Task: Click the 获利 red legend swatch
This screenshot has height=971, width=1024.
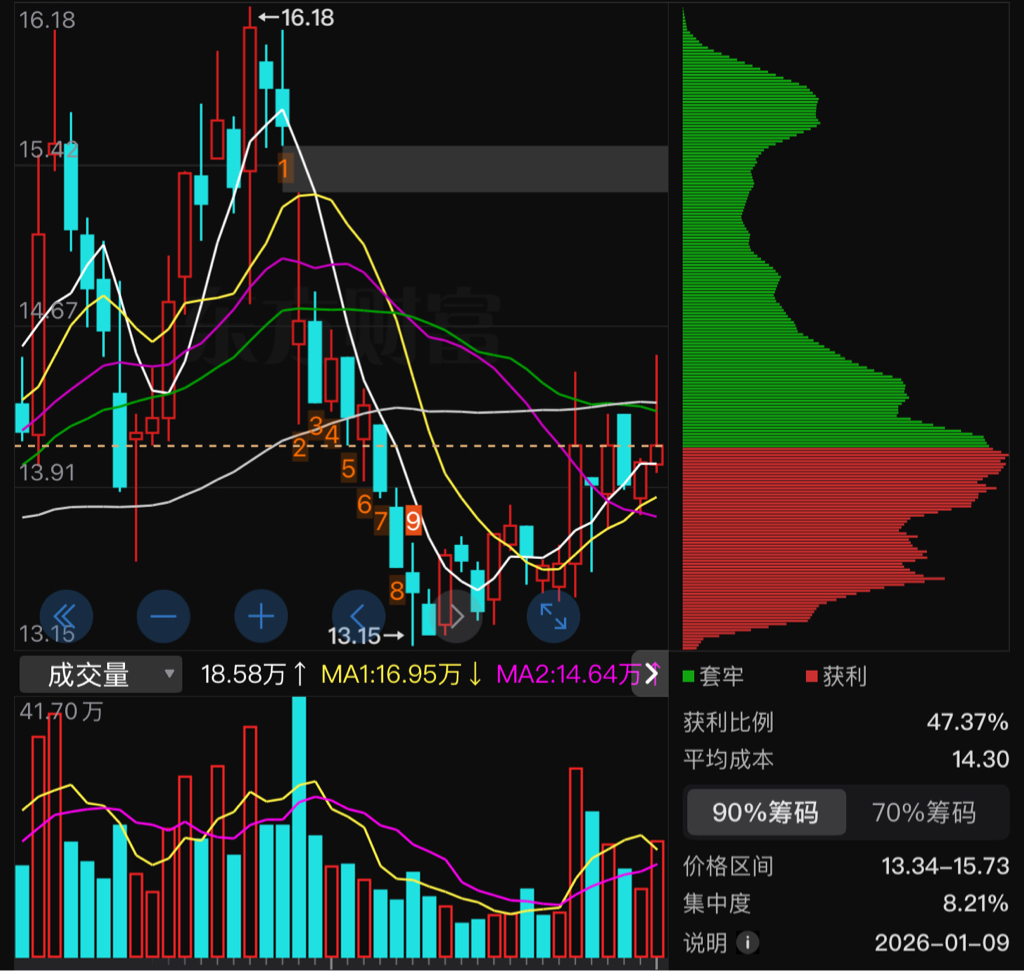Action: (x=812, y=677)
